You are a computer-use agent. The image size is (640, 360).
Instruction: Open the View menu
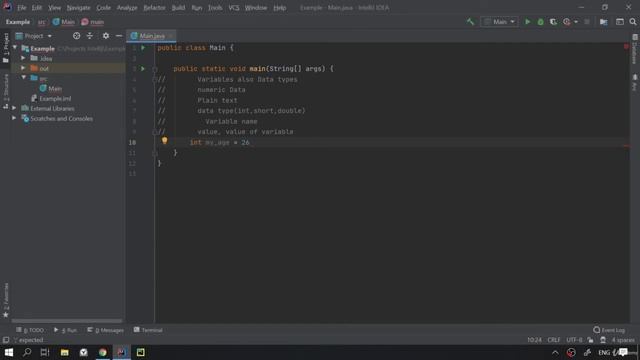click(x=54, y=8)
